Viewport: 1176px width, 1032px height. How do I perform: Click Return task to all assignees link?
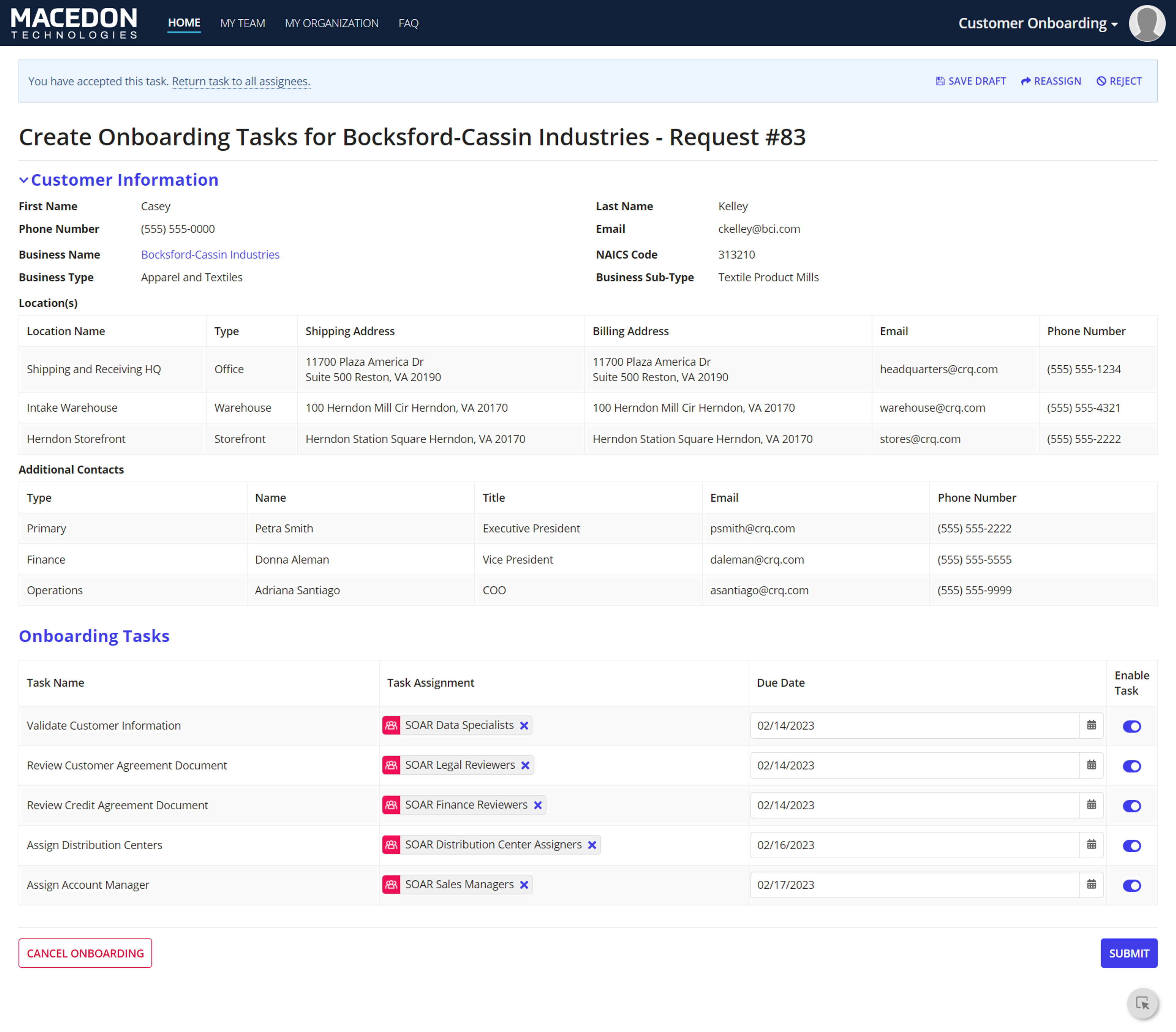pyautogui.click(x=241, y=81)
